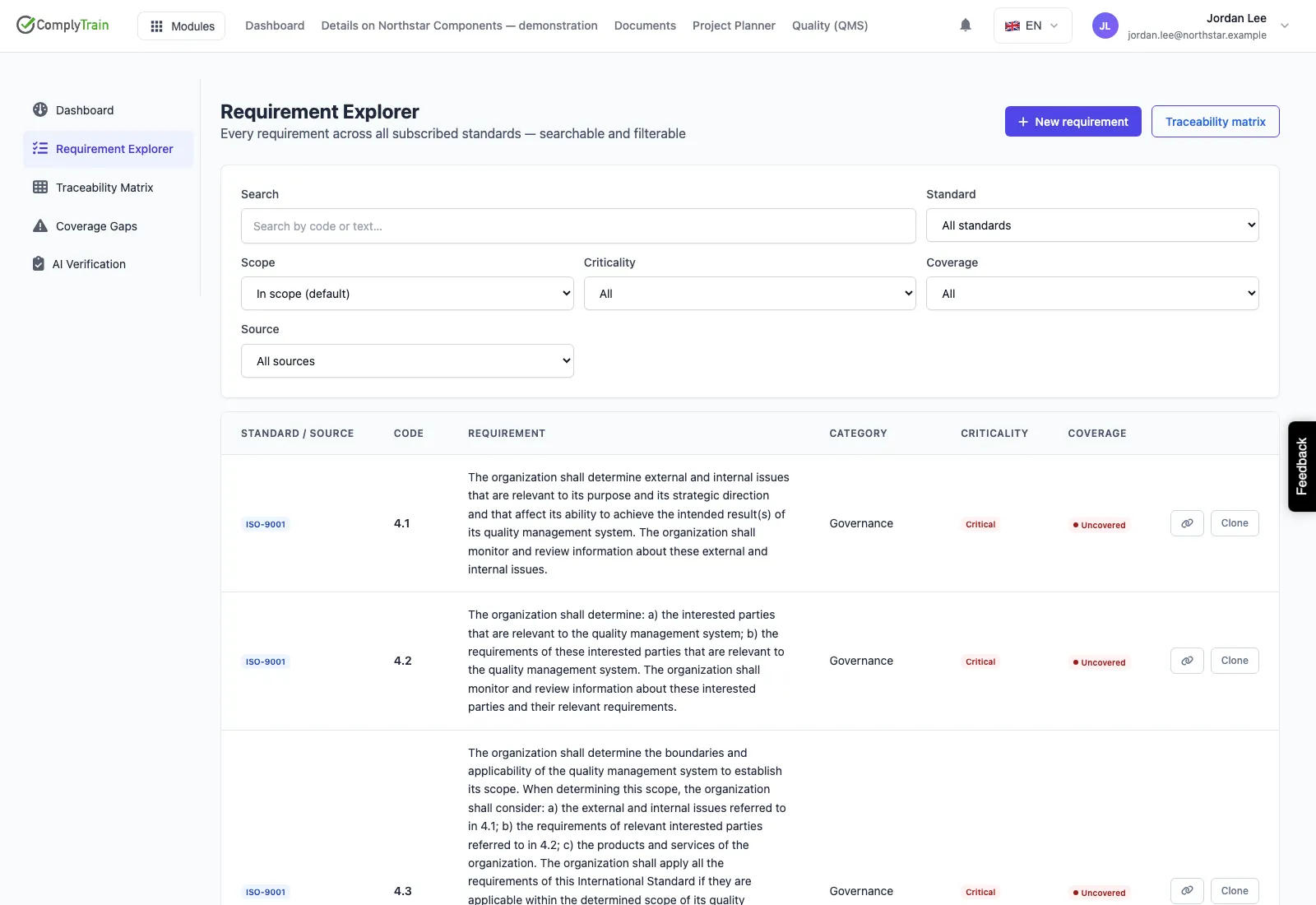Select Requirement Explorer in the sidebar
The width and height of the screenshot is (1316, 905).
click(109, 149)
